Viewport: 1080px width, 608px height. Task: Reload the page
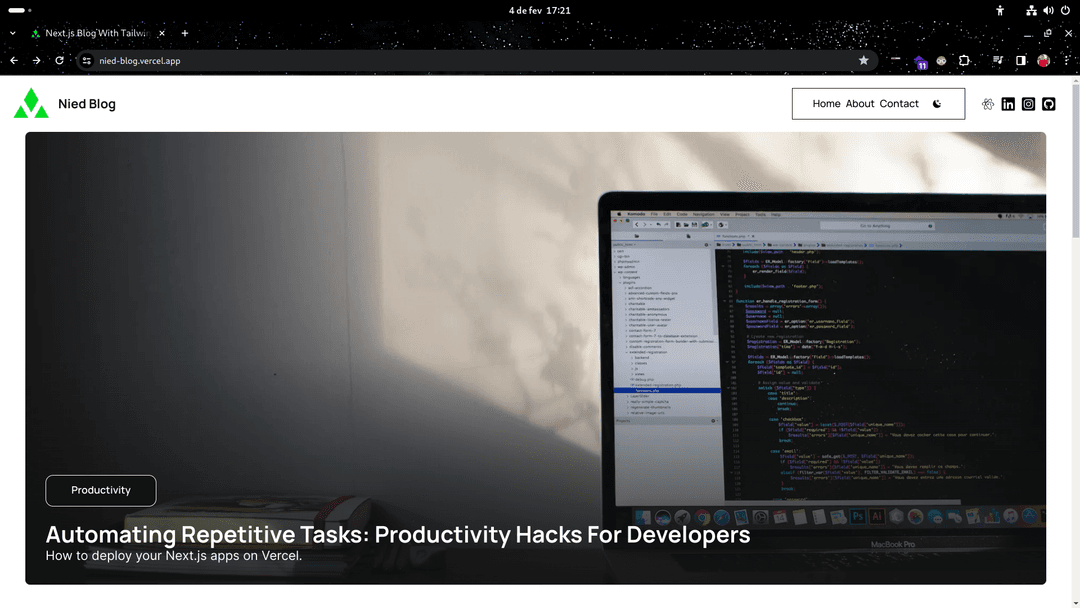59,60
